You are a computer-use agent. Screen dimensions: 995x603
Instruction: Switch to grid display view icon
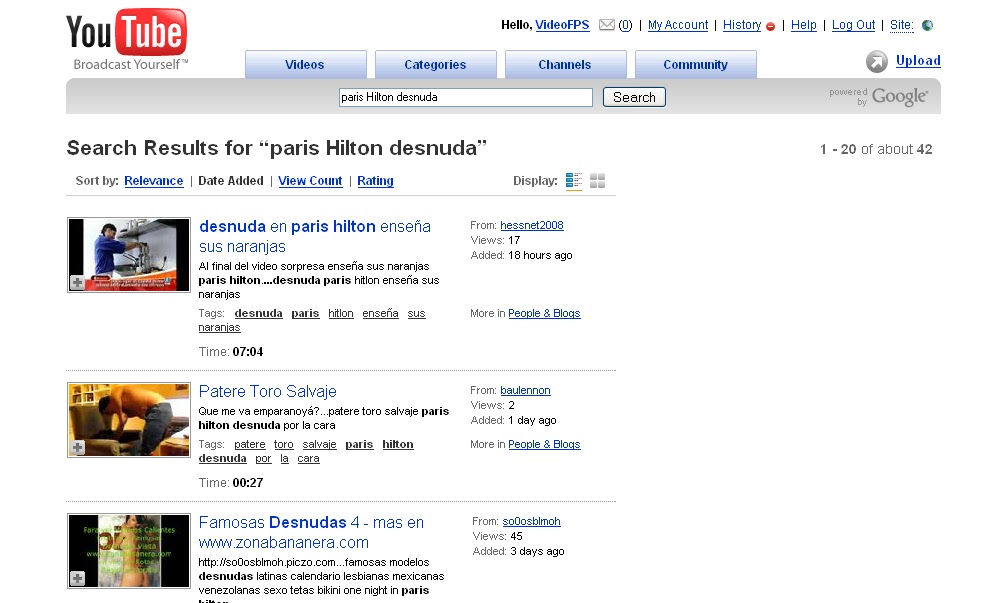[597, 181]
